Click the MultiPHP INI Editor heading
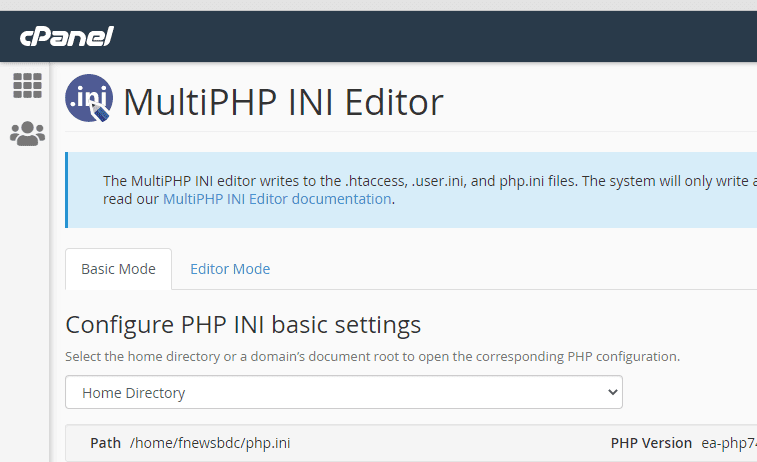This screenshot has width=757, height=462. pos(283,102)
